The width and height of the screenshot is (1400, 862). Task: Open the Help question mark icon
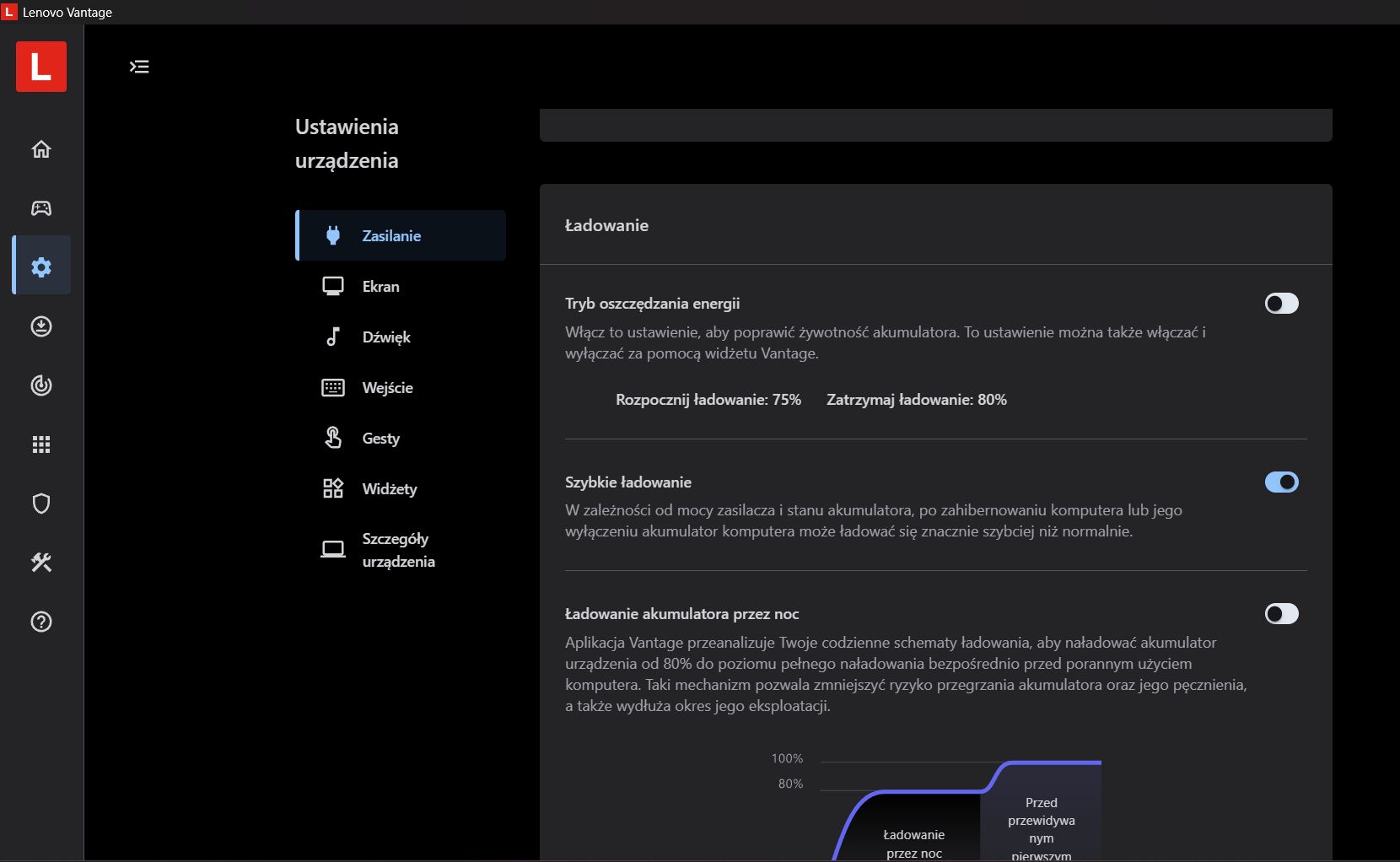(x=41, y=622)
